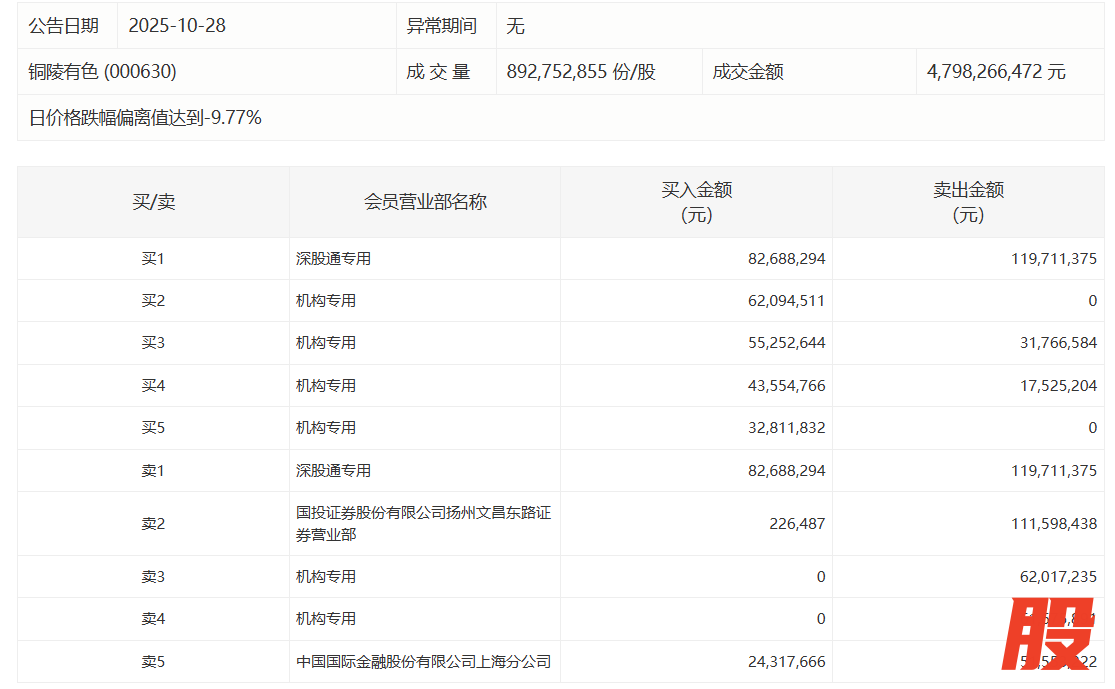
Task: Click the 买5 row label
Action: tap(153, 428)
